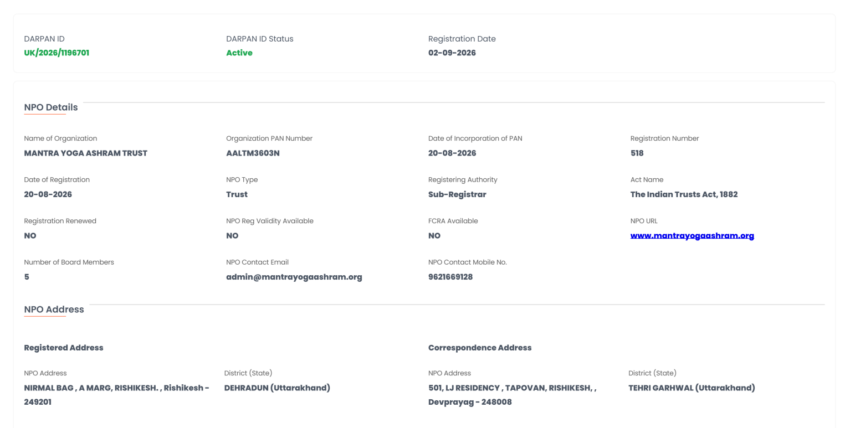The image size is (850, 428).
Task: Click the DEHRADUN (Uttarakhand) district value
Action: [x=277, y=388]
